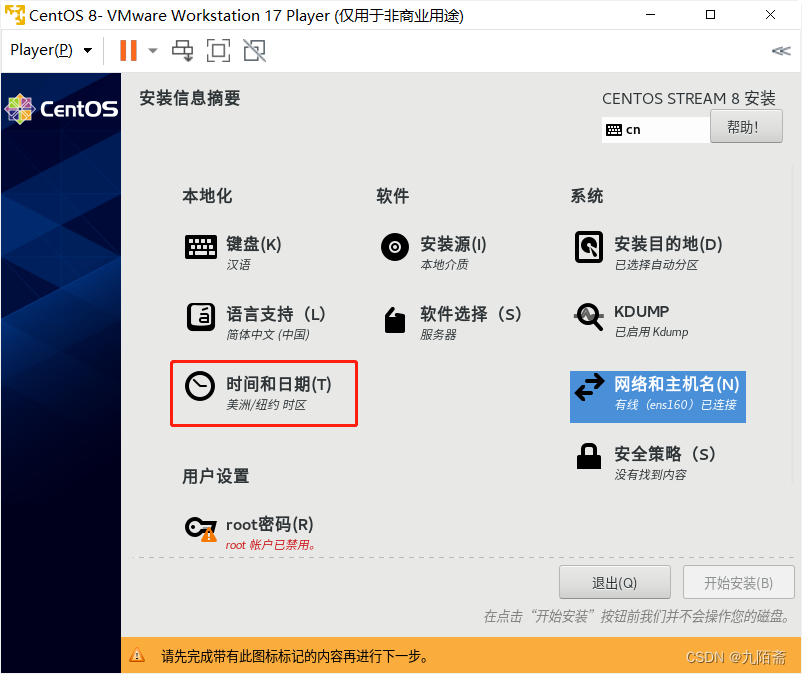802x674 pixels.
Task: Pause the virtual machine
Action: point(128,51)
